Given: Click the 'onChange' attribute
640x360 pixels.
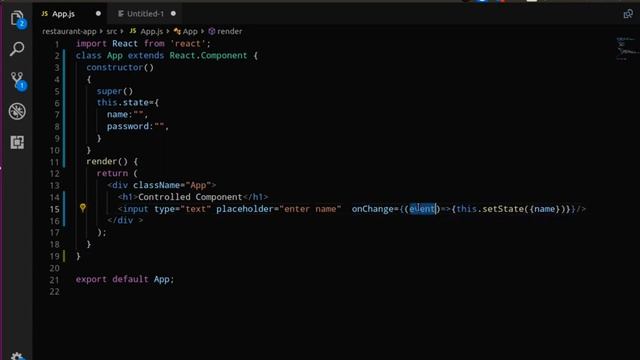Looking at the screenshot, I should pyautogui.click(x=372, y=209).
